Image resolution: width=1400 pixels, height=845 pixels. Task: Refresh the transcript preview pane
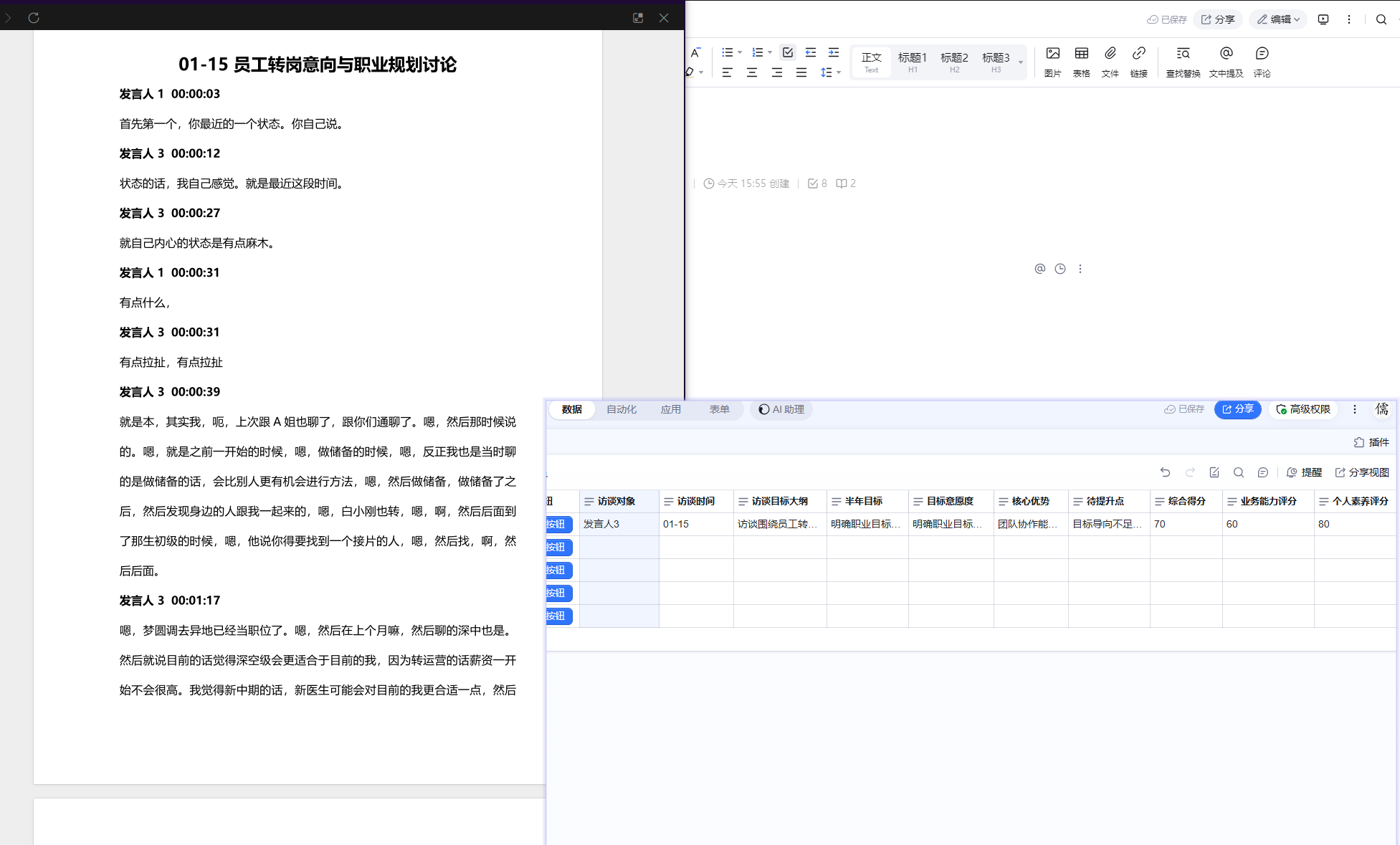tap(34, 18)
